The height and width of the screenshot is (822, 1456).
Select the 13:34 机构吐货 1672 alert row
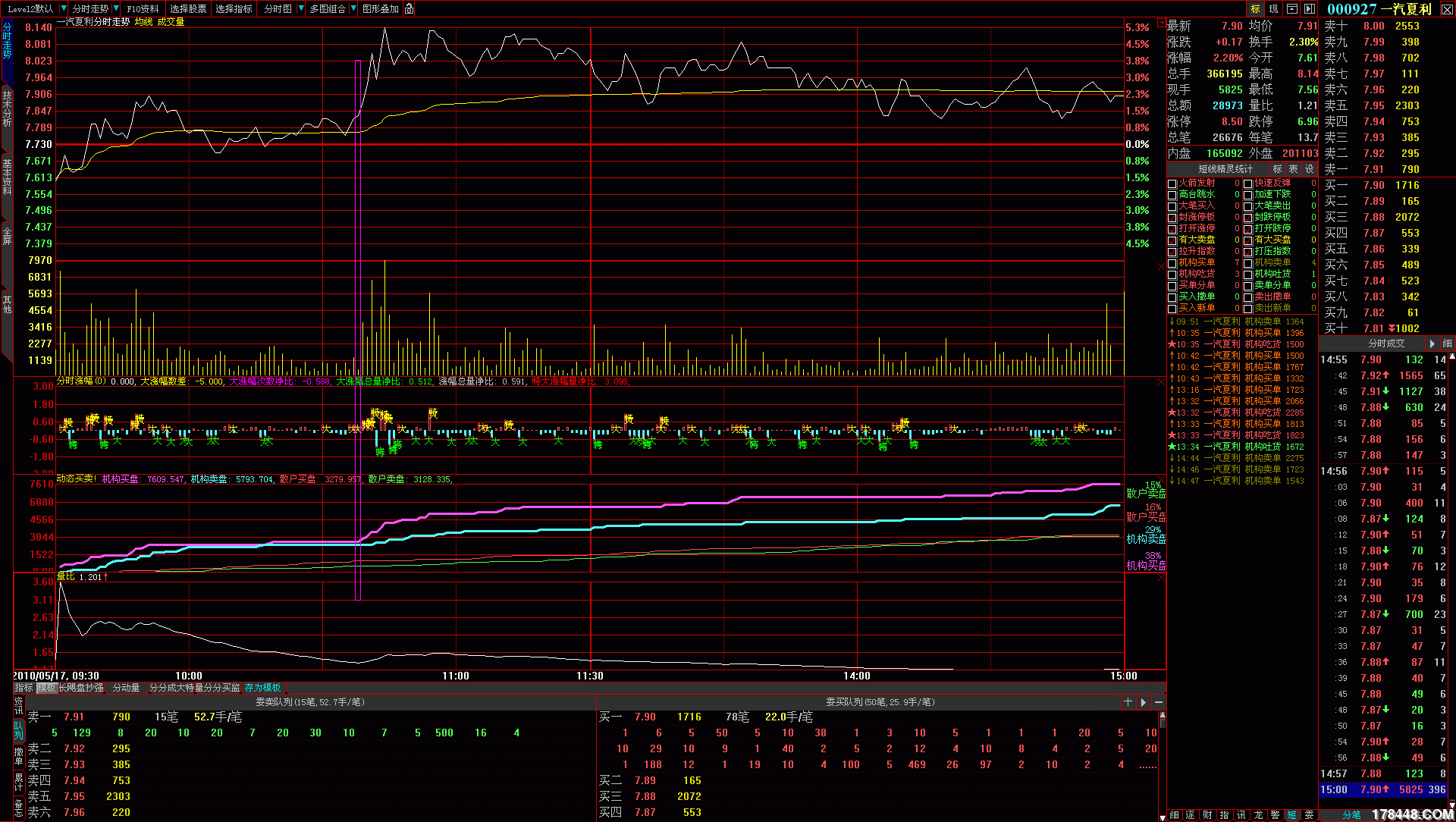[1241, 447]
